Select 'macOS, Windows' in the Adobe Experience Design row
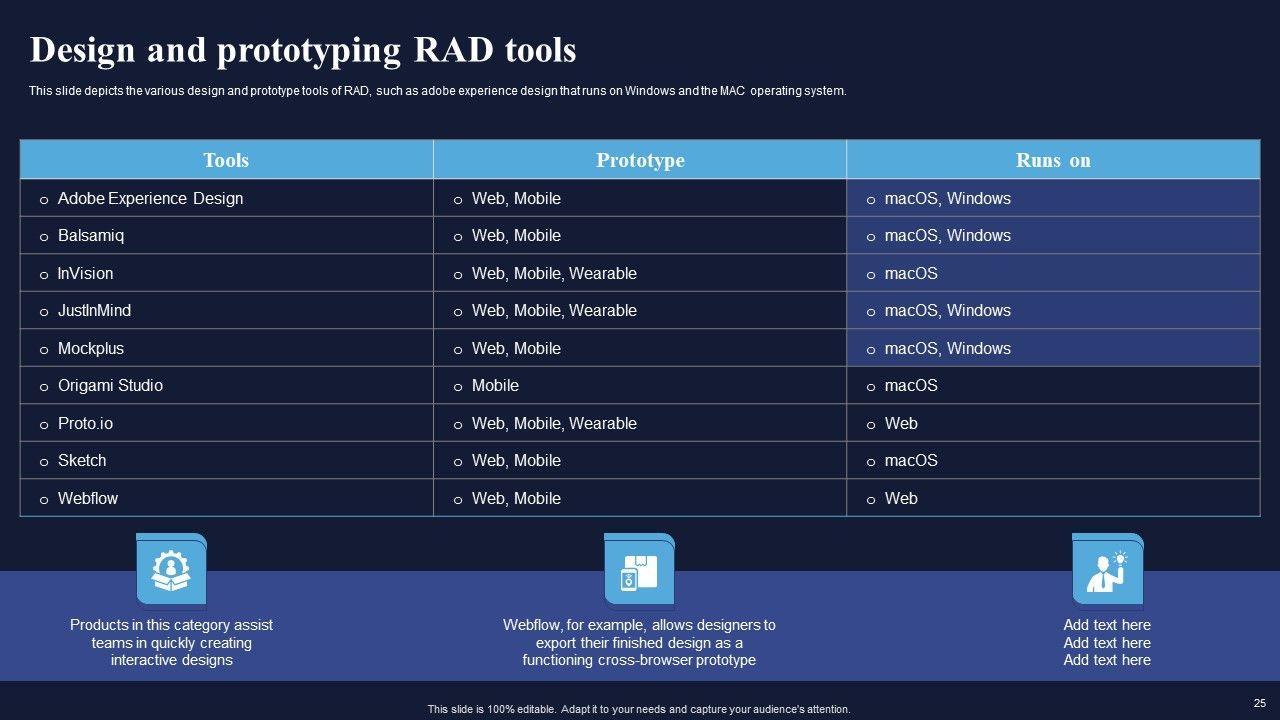 click(x=948, y=198)
